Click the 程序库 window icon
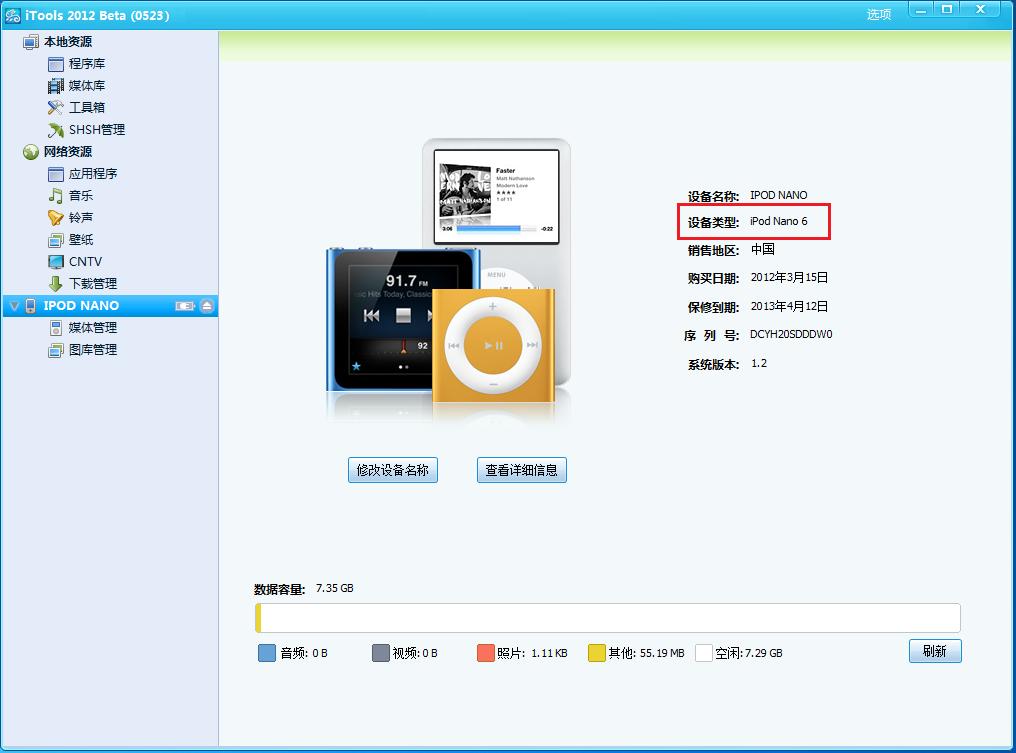The height and width of the screenshot is (753, 1016). pyautogui.click(x=56, y=64)
